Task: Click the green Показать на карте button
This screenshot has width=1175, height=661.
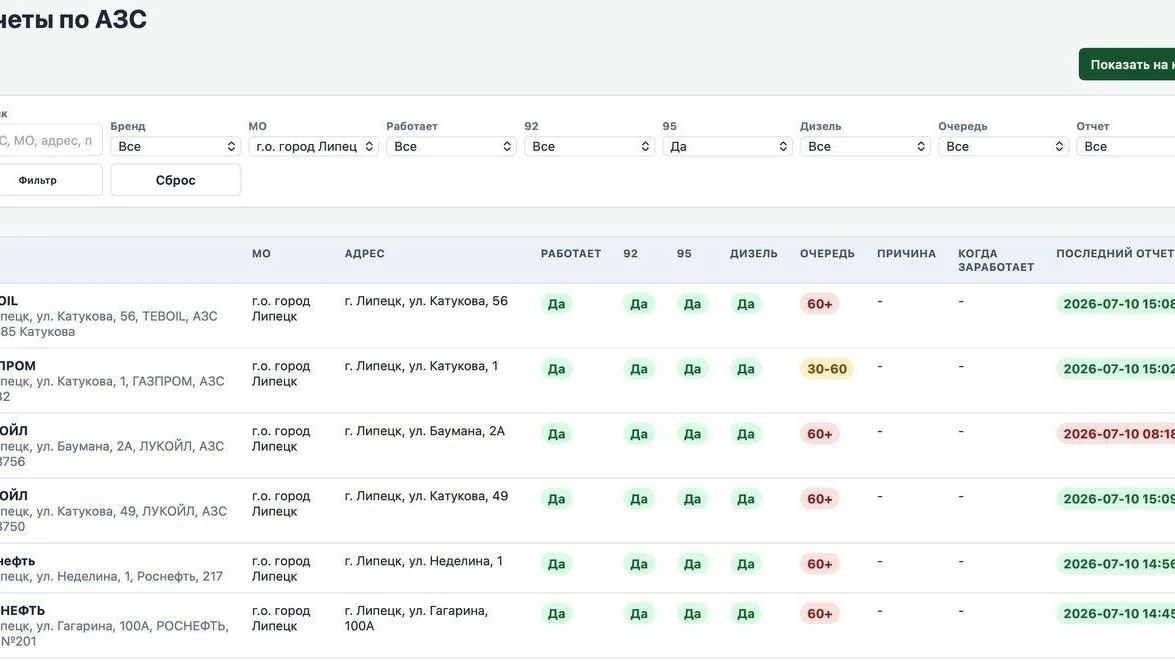Action: point(1127,64)
